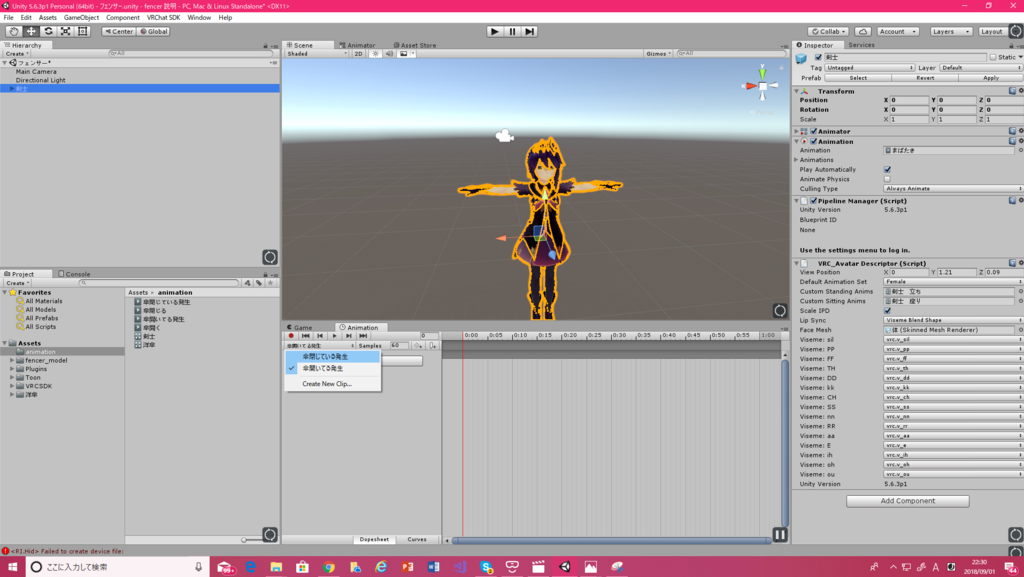Toggle the Scale IPD checkbox

coord(887,311)
